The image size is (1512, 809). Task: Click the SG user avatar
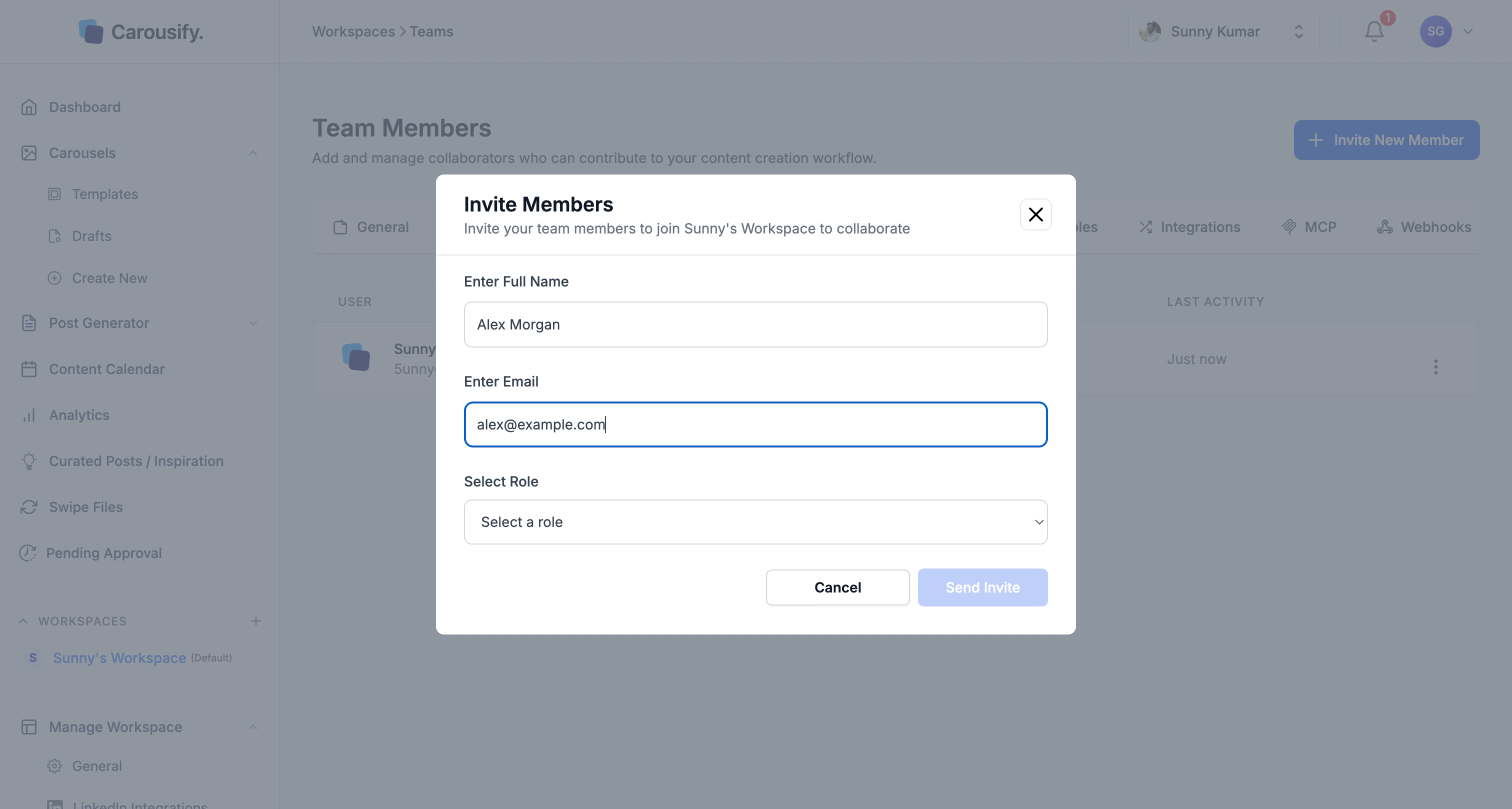[1435, 31]
